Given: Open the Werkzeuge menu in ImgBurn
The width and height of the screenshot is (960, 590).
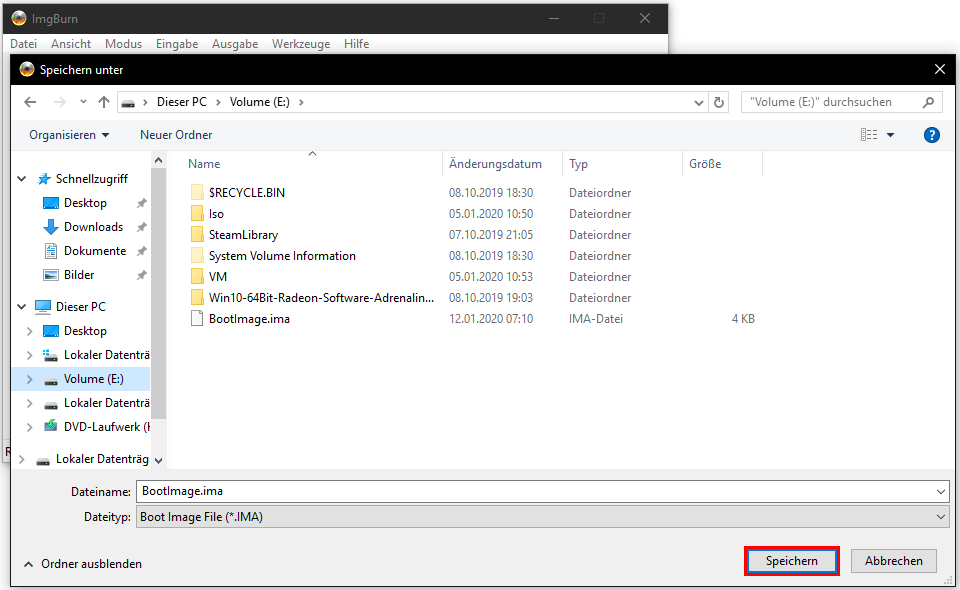Looking at the screenshot, I should 301,44.
